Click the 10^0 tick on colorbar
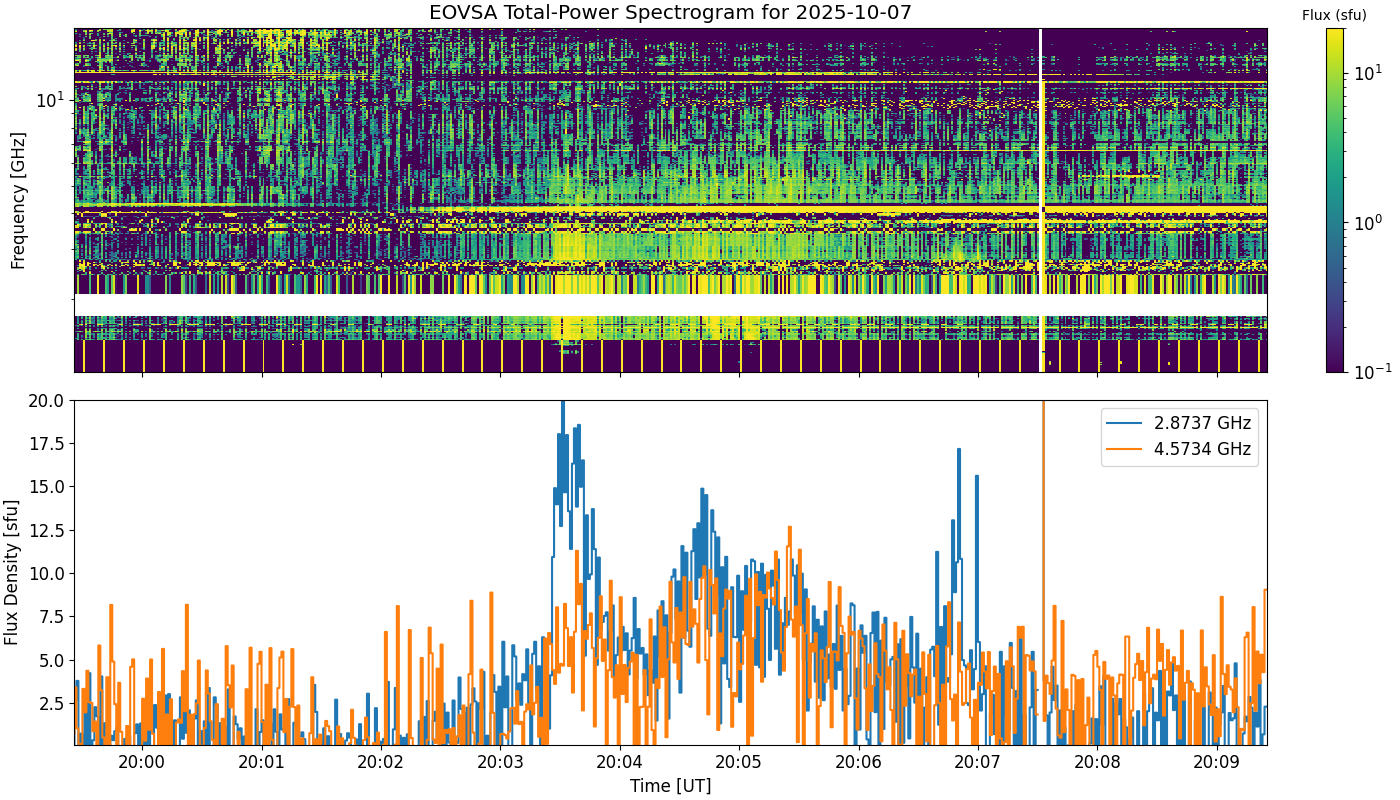This screenshot has width=1400, height=800. (1366, 222)
